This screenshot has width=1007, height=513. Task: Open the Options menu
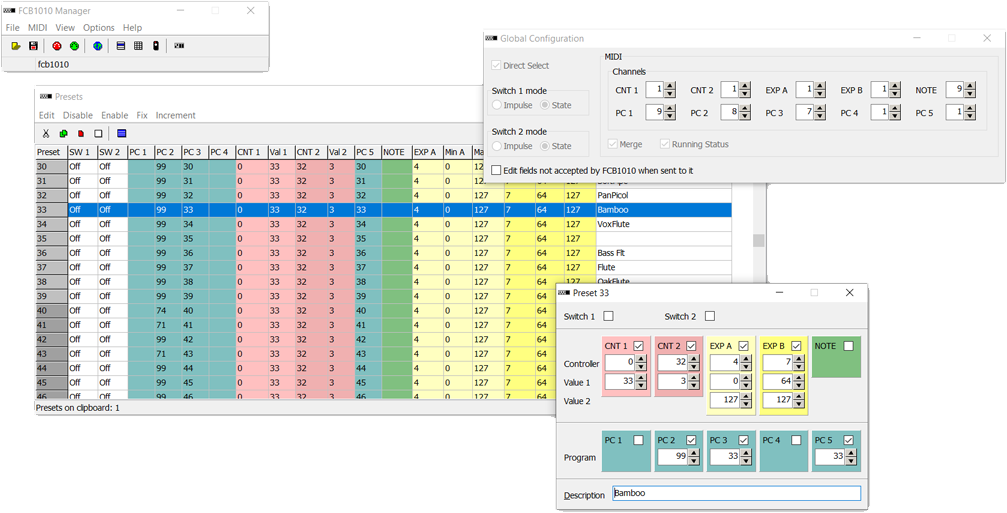(99, 28)
